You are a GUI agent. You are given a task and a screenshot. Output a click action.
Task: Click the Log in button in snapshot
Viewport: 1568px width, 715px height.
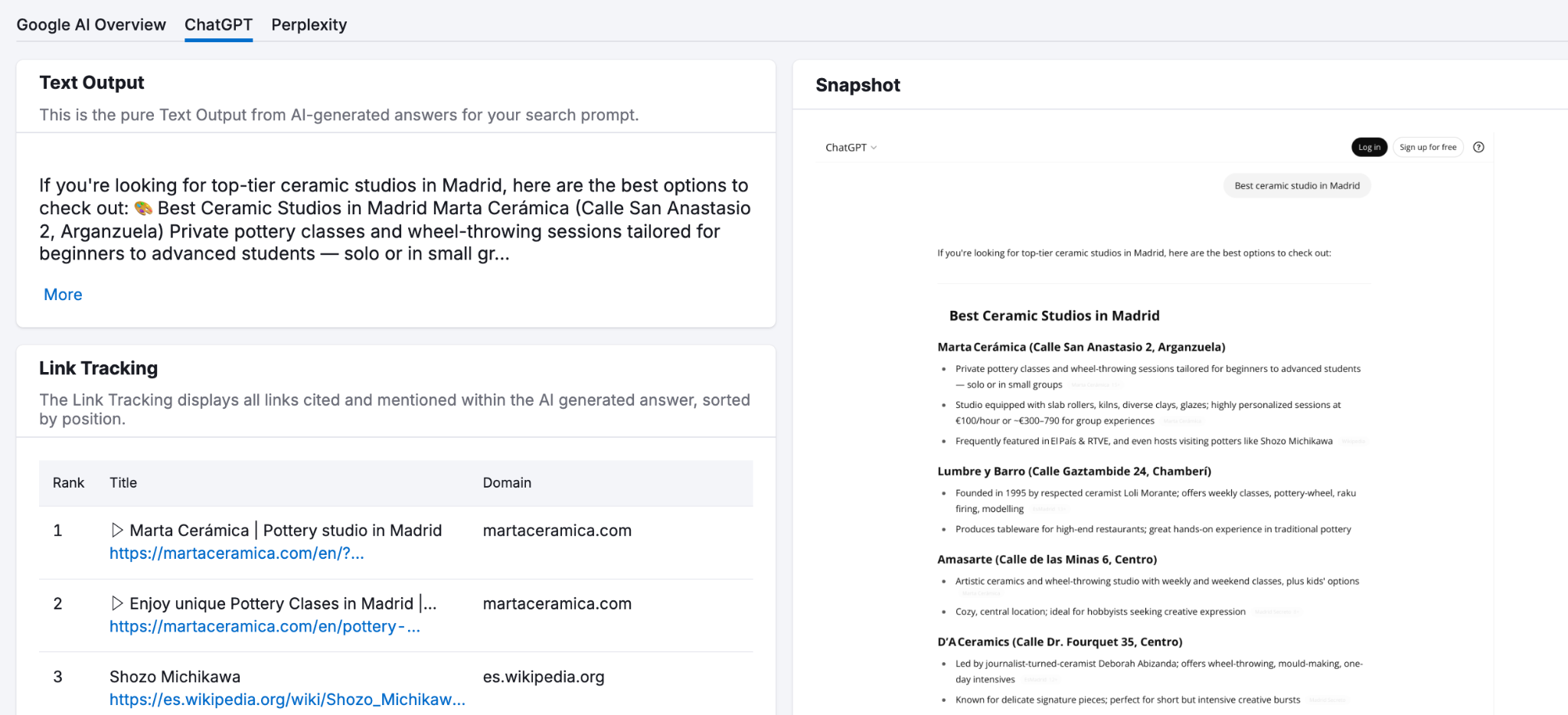[x=1369, y=147]
